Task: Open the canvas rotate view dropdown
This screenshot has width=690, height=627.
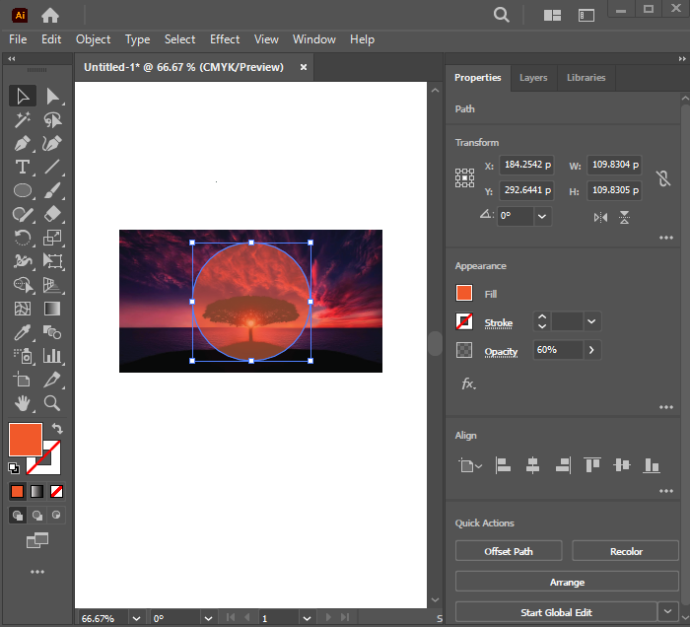Action: (x=209, y=618)
